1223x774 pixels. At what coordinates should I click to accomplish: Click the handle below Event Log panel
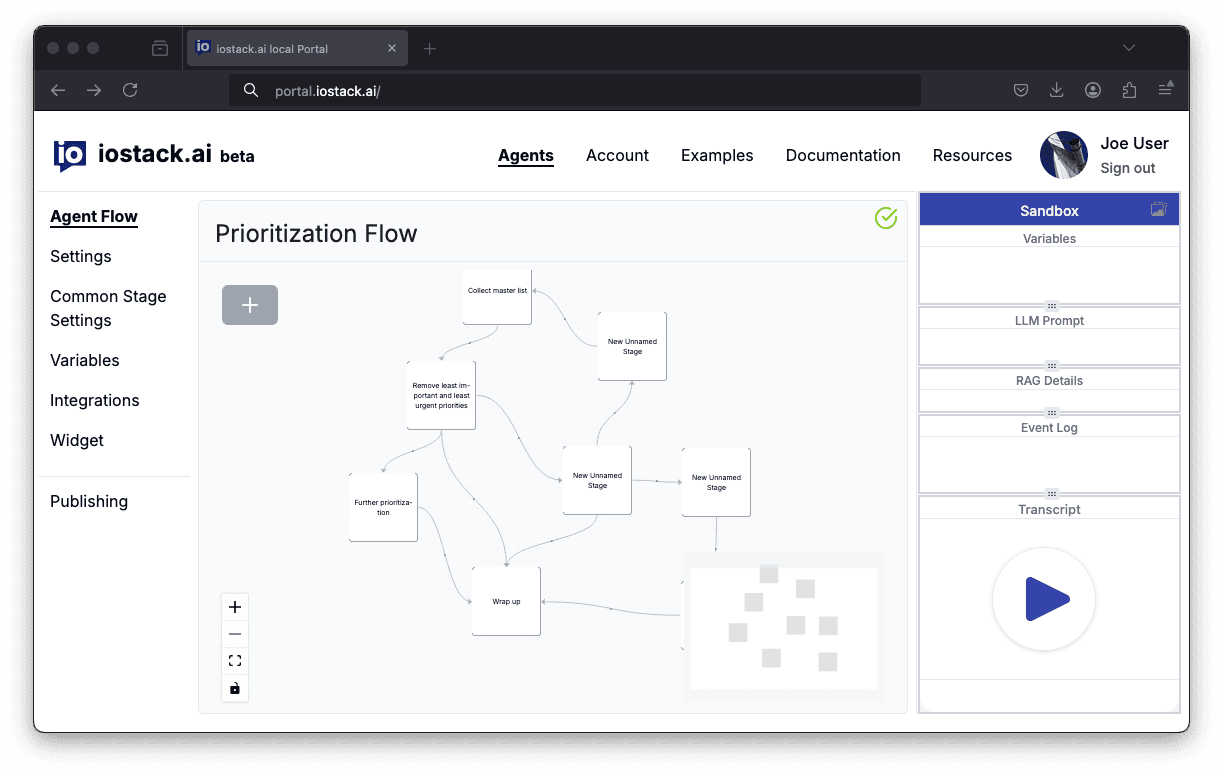point(1051,494)
